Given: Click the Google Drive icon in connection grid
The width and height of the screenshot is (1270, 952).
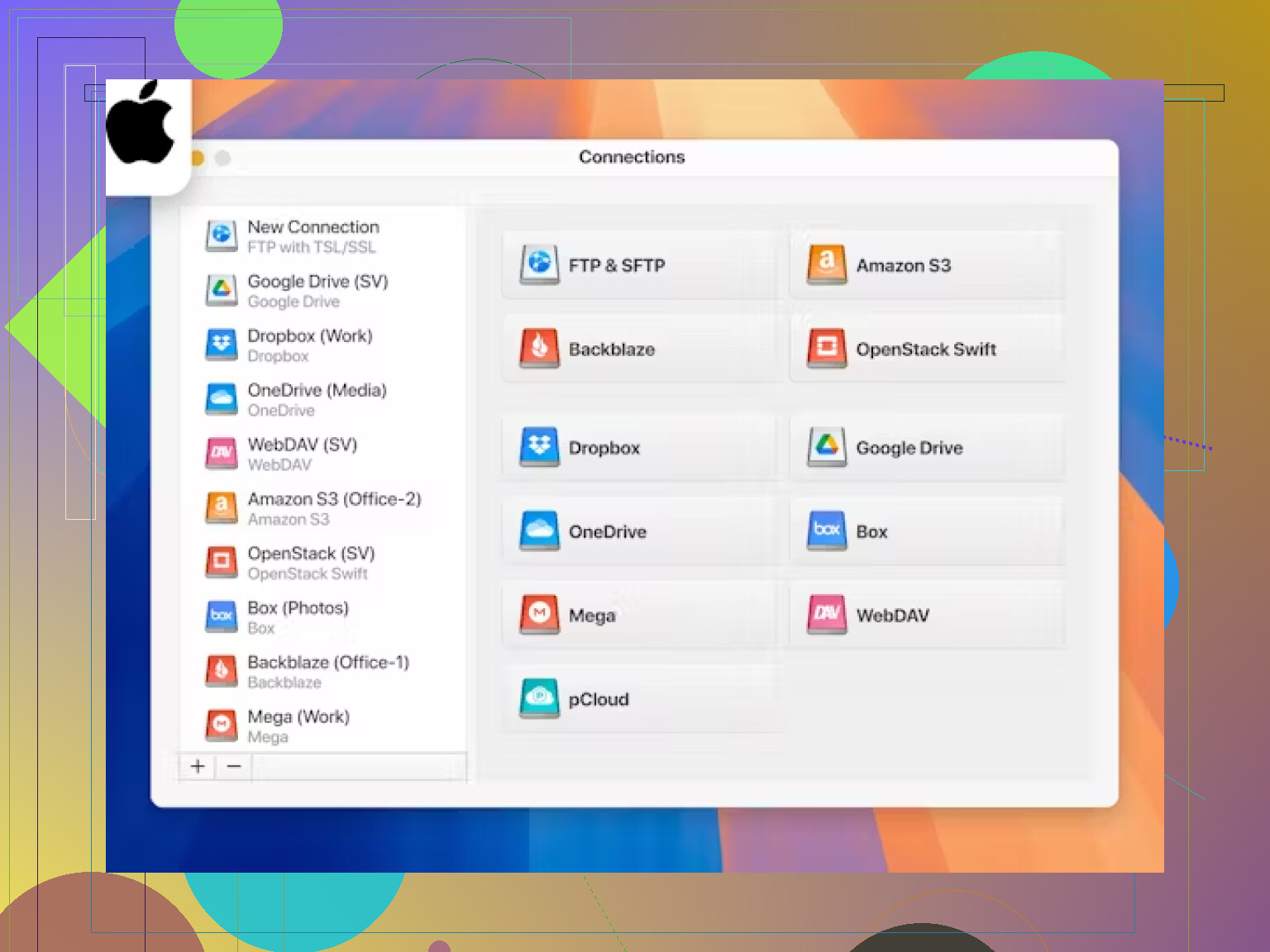Looking at the screenshot, I should tap(827, 447).
